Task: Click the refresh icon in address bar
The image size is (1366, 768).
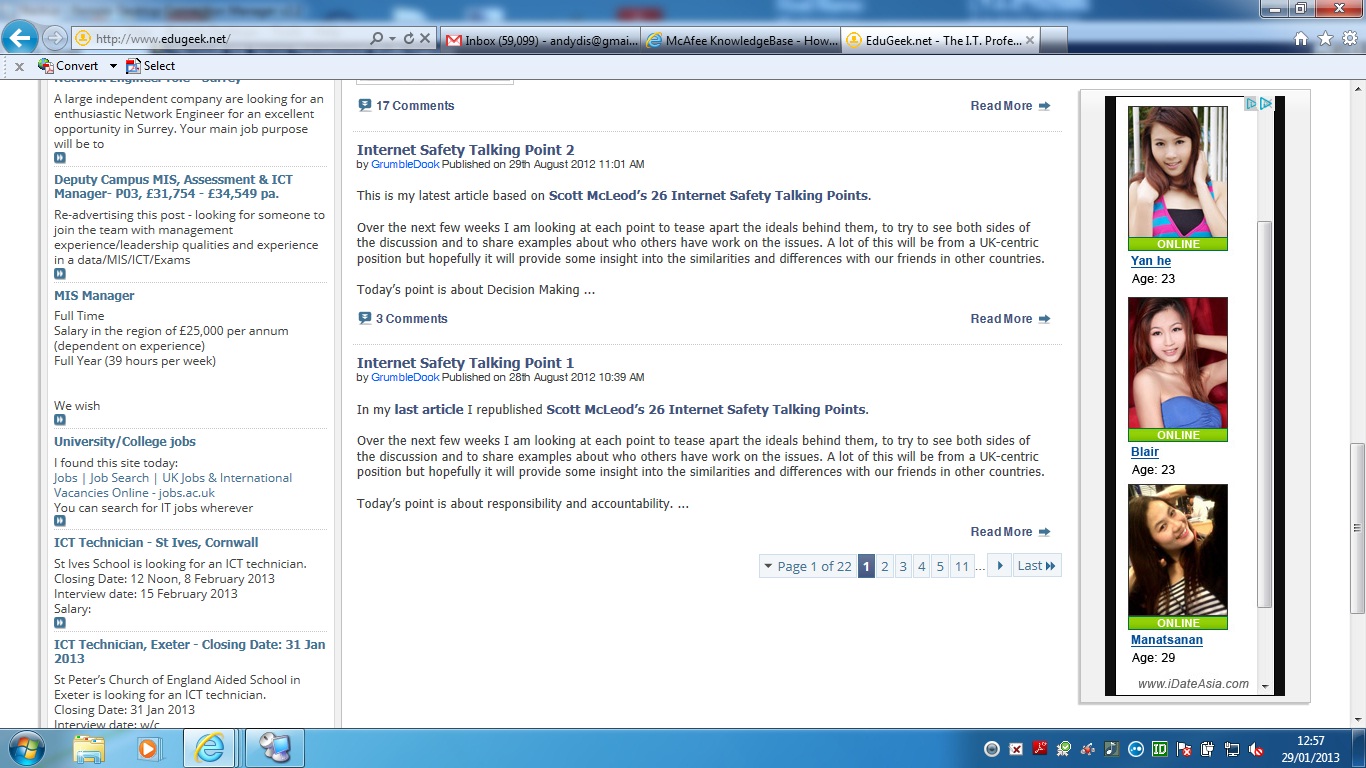Action: pos(408,39)
